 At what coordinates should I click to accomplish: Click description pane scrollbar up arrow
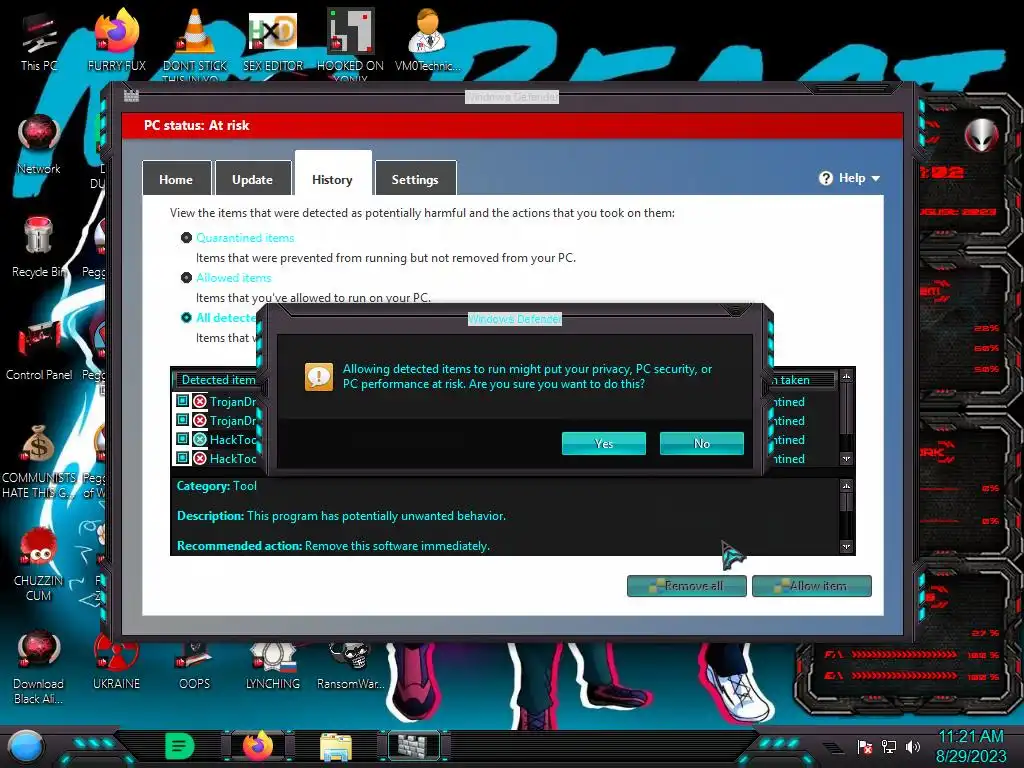point(846,486)
